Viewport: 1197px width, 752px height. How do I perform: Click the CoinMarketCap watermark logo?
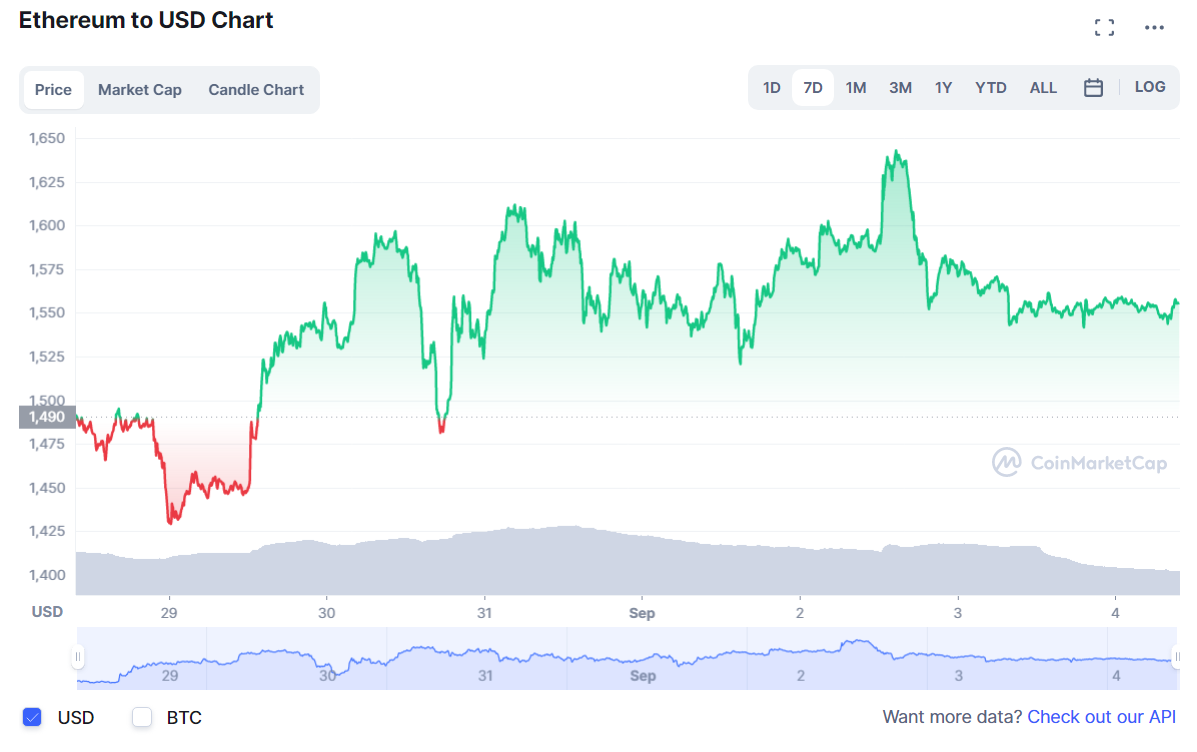[x=1079, y=463]
